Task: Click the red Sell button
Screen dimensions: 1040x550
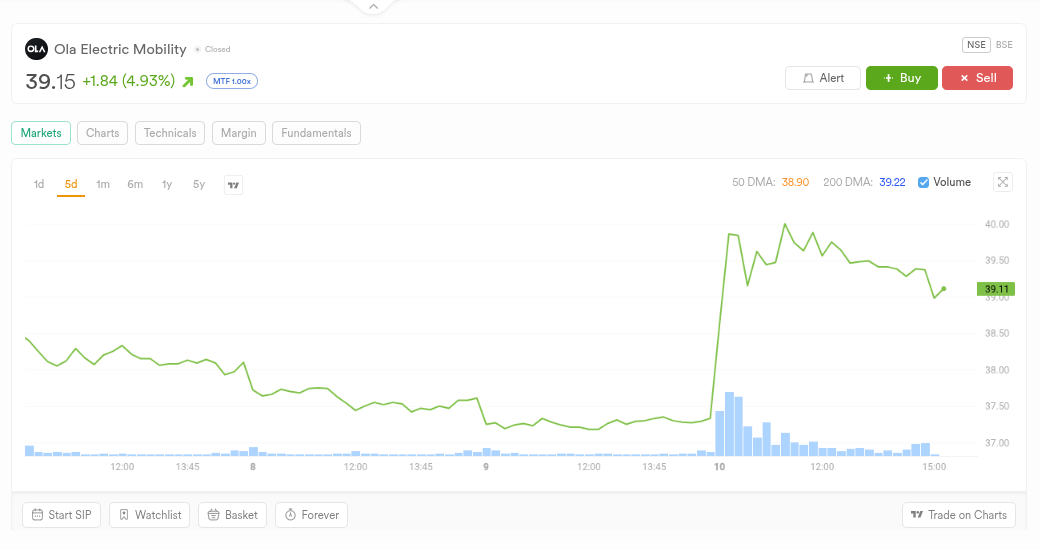Action: [978, 78]
